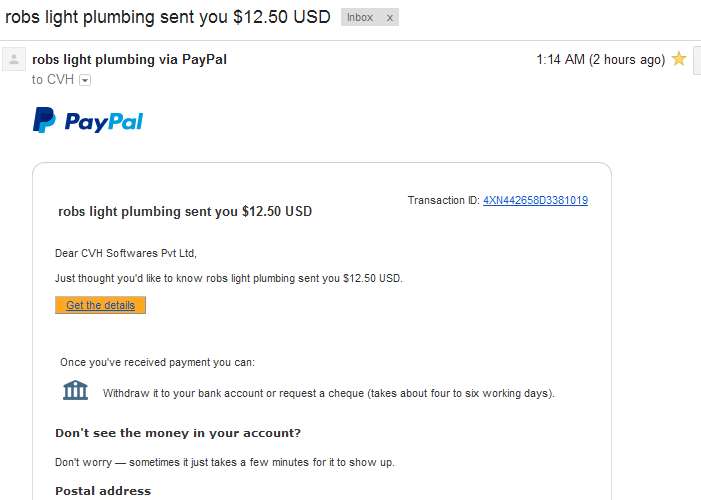This screenshot has width=701, height=500.
Task: Click the reply button at right edge
Action: (x=697, y=59)
